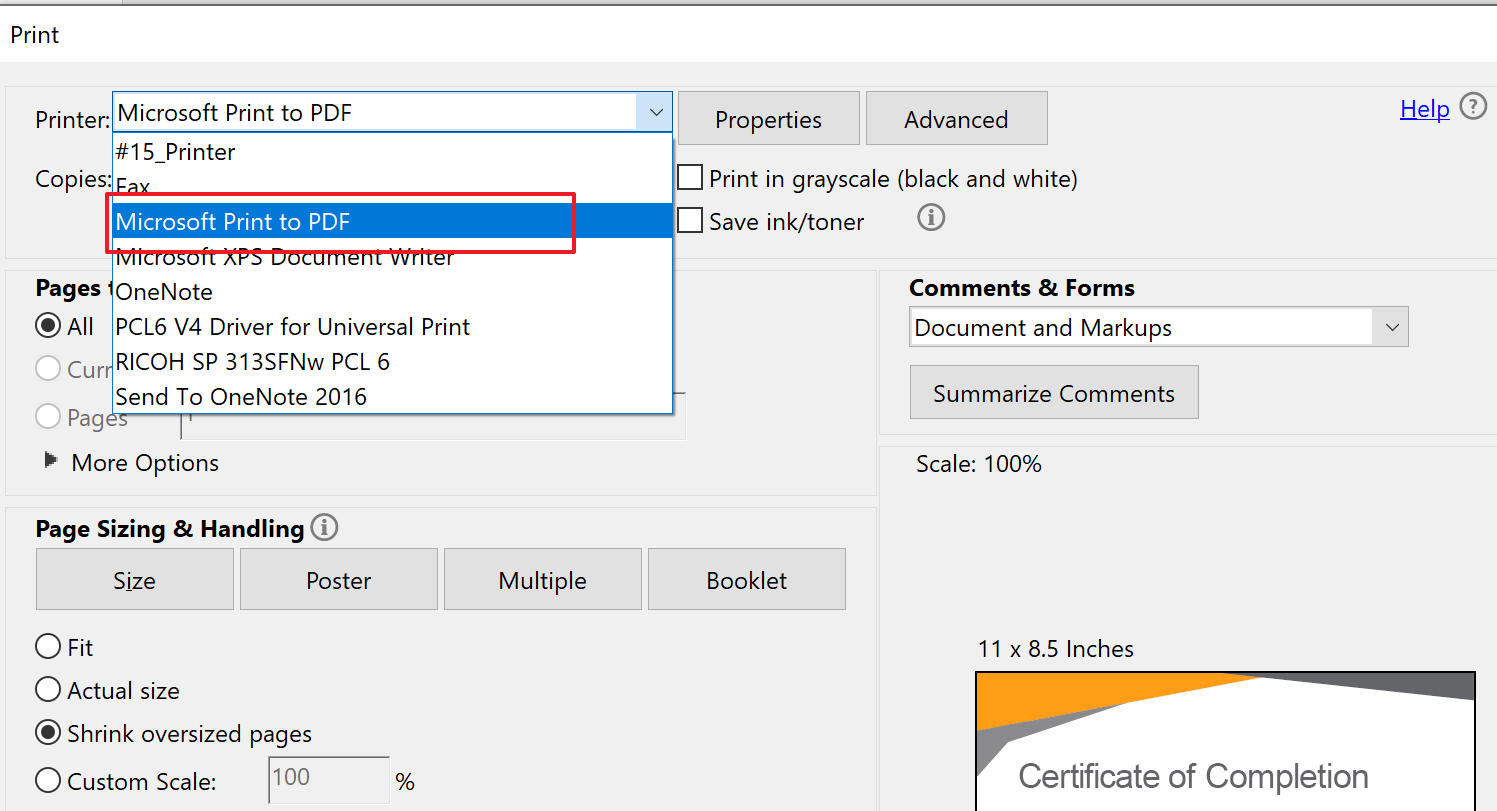Select Send To OneNote 2016 printer
Screen dimensions: 1497x811
tap(242, 396)
